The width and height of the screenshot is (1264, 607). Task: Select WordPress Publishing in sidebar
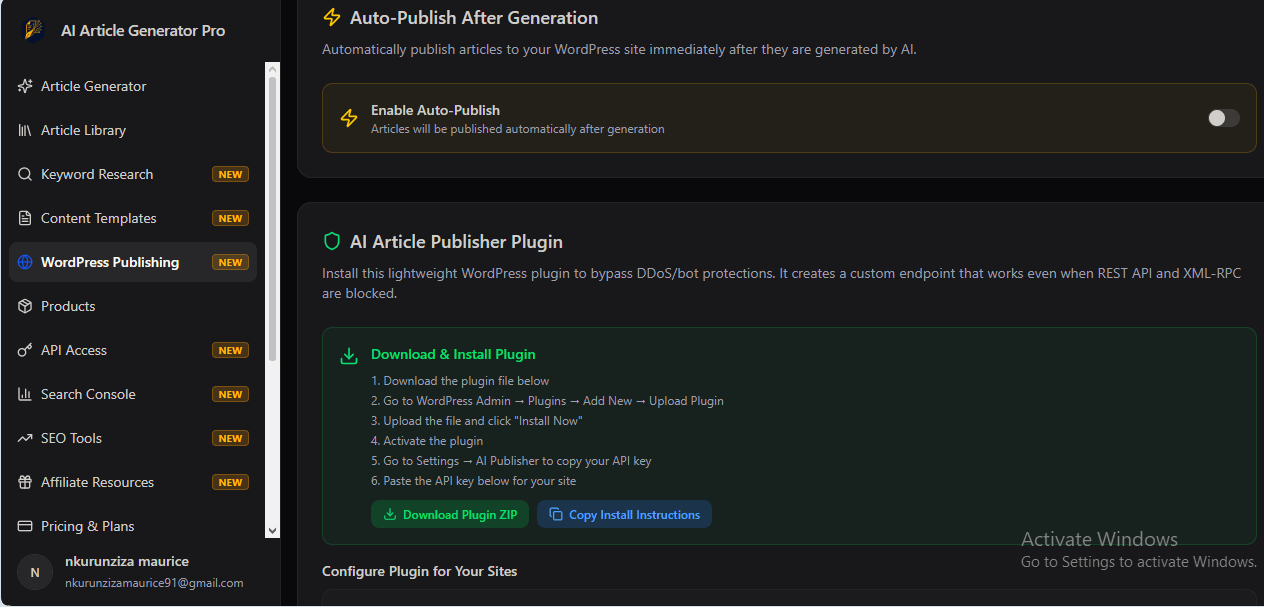[x=133, y=262]
